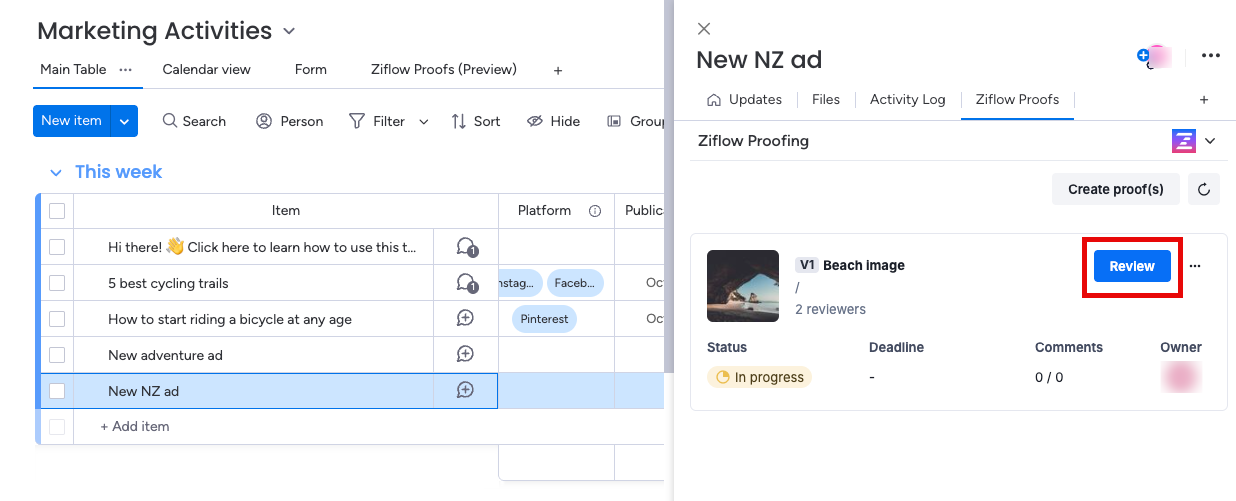Click the refresh proofs icon button
The width and height of the screenshot is (1236, 501).
pyautogui.click(x=1204, y=189)
